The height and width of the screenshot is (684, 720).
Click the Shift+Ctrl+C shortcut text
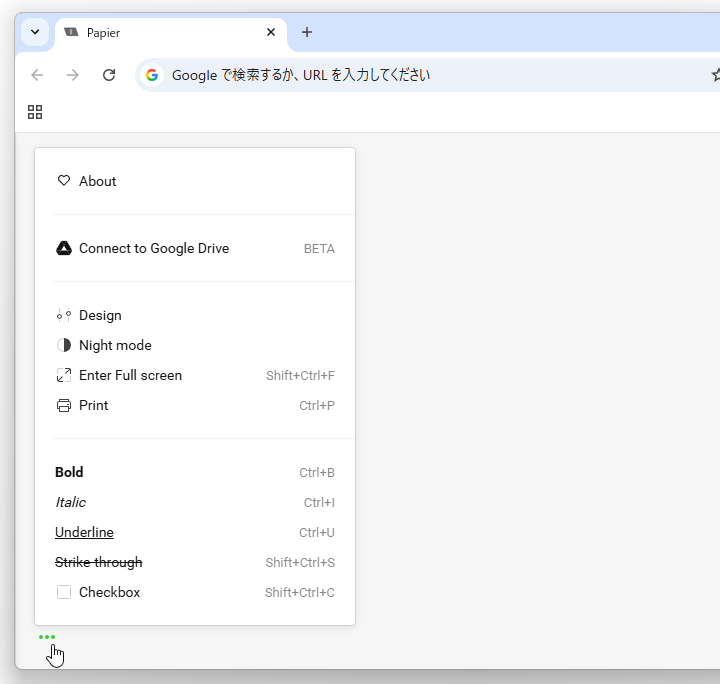point(300,593)
